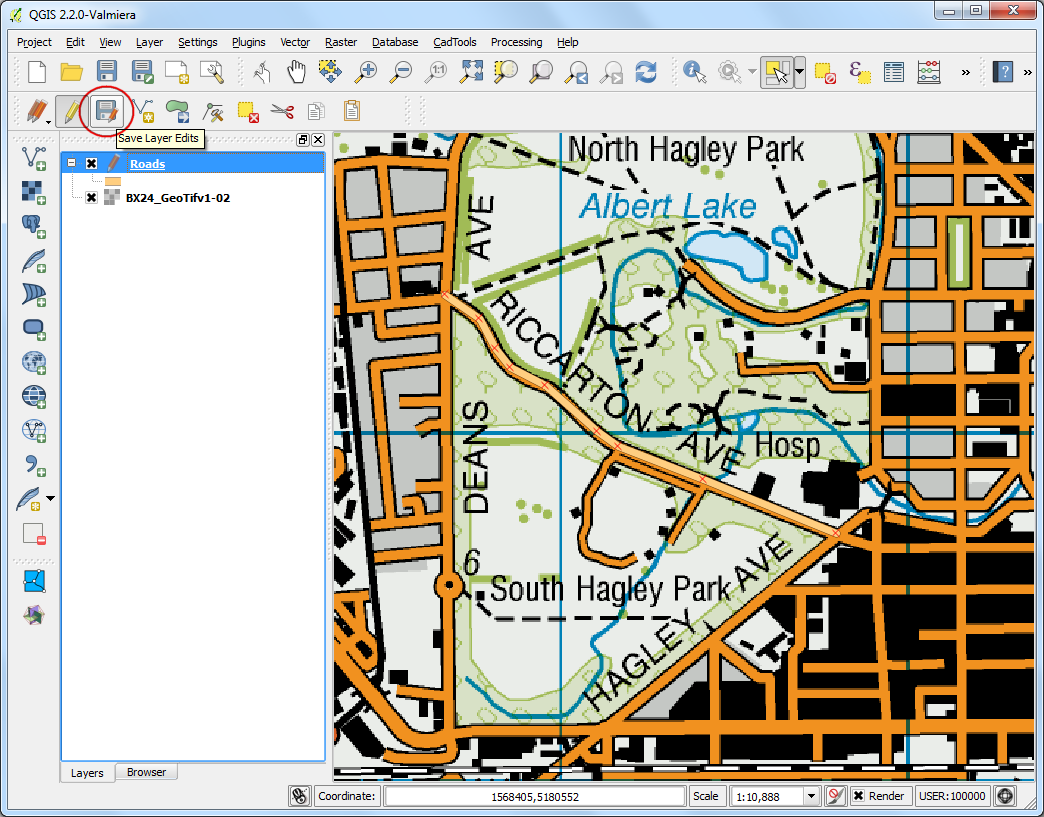Open the attribute table icon
Screen dimensions: 1044x817
894,72
